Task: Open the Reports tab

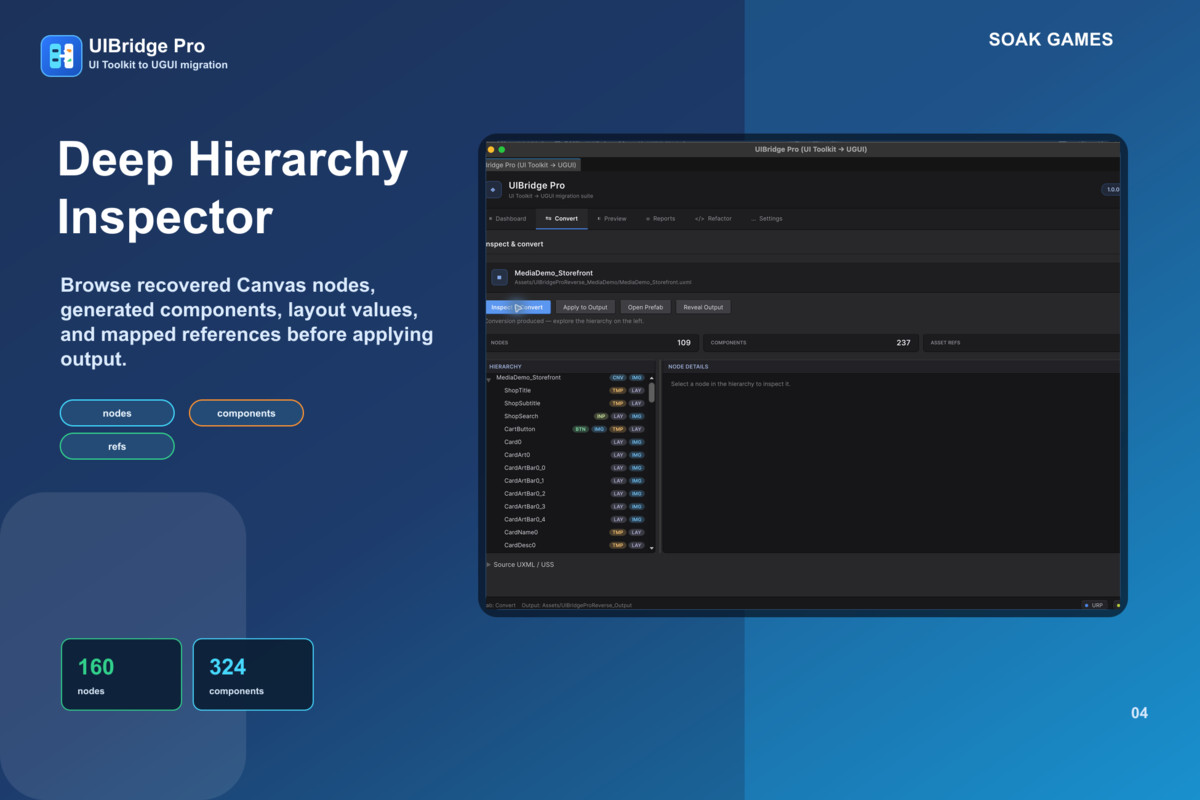Action: coord(660,218)
